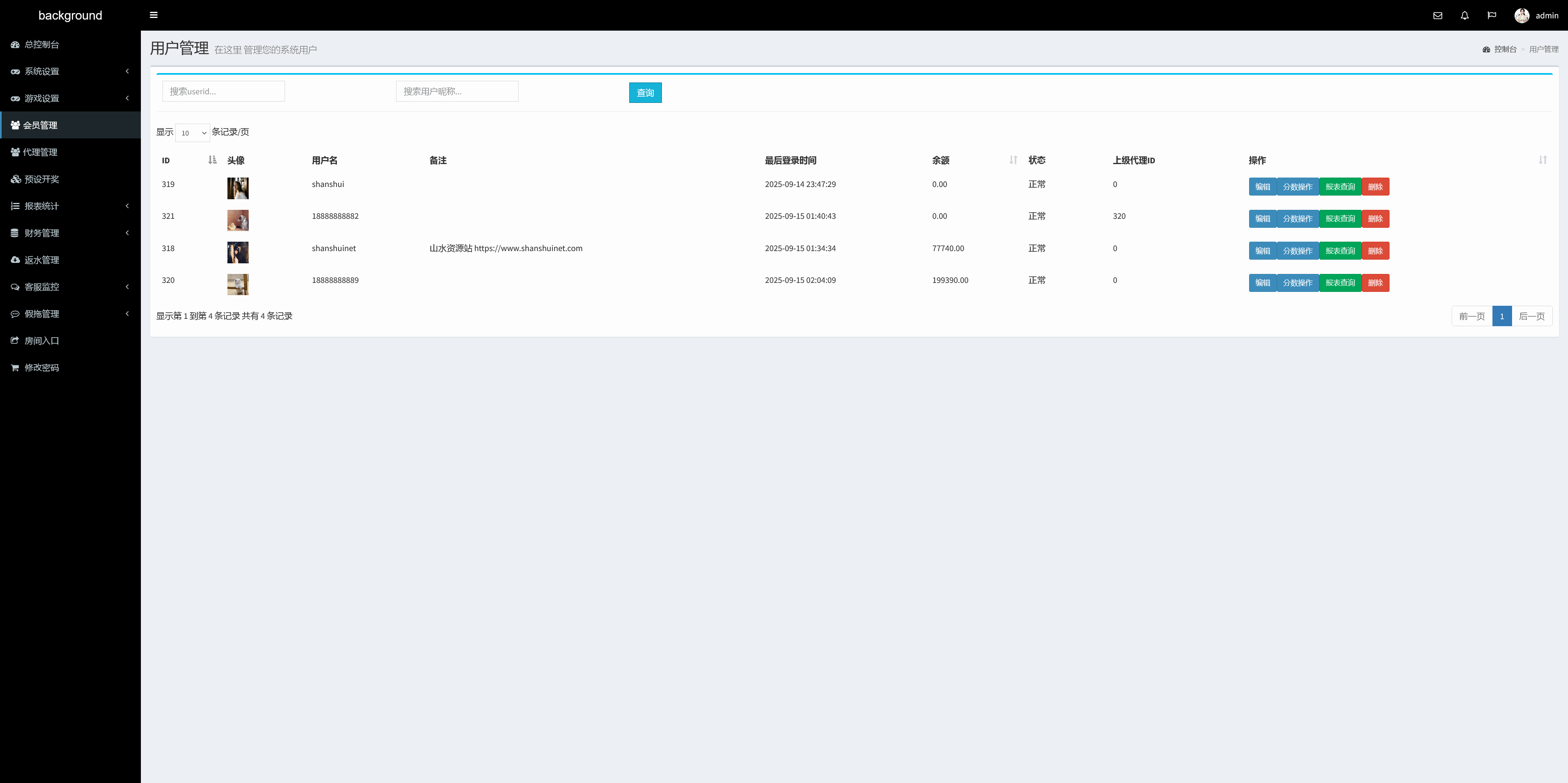Sort table by ID column icon

pyautogui.click(x=212, y=160)
